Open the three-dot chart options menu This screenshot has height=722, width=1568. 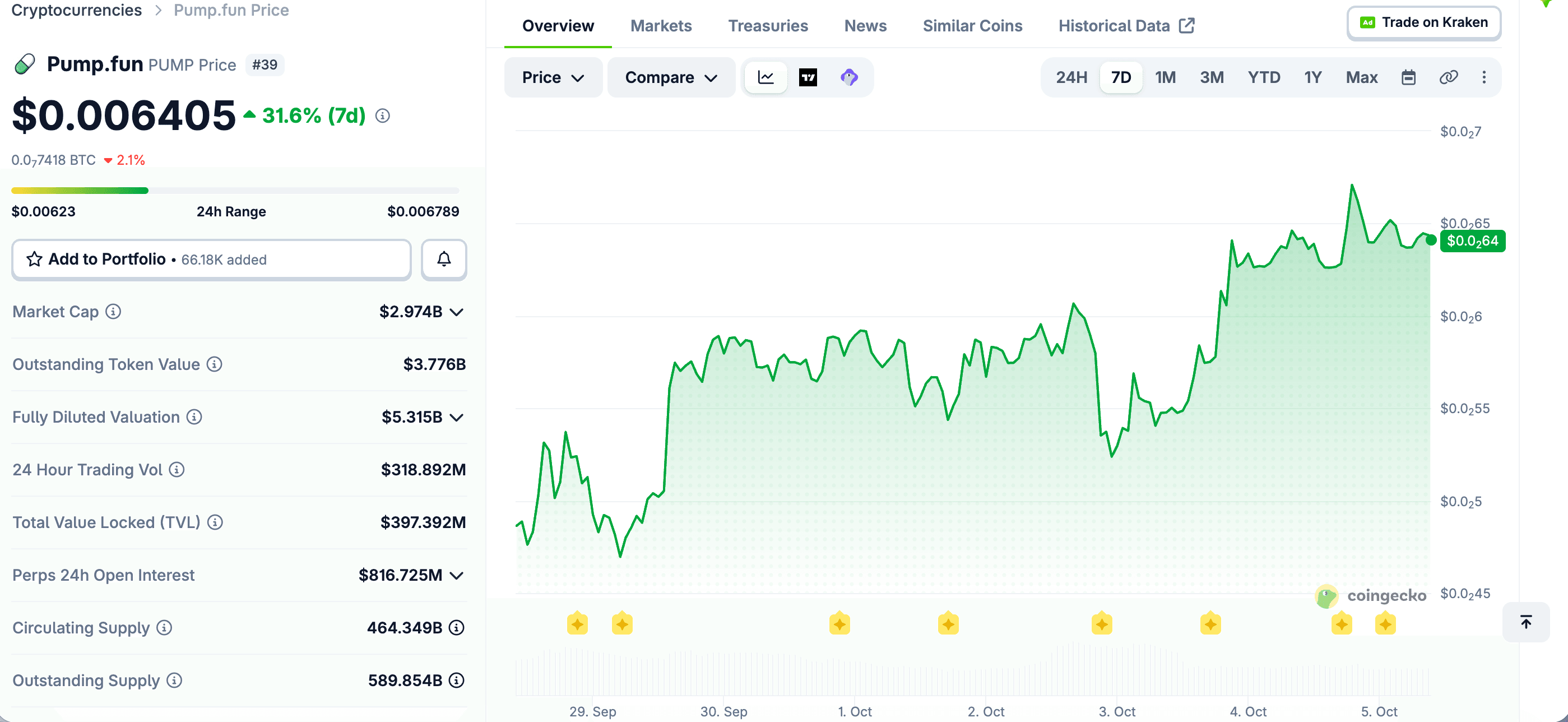tap(1484, 77)
